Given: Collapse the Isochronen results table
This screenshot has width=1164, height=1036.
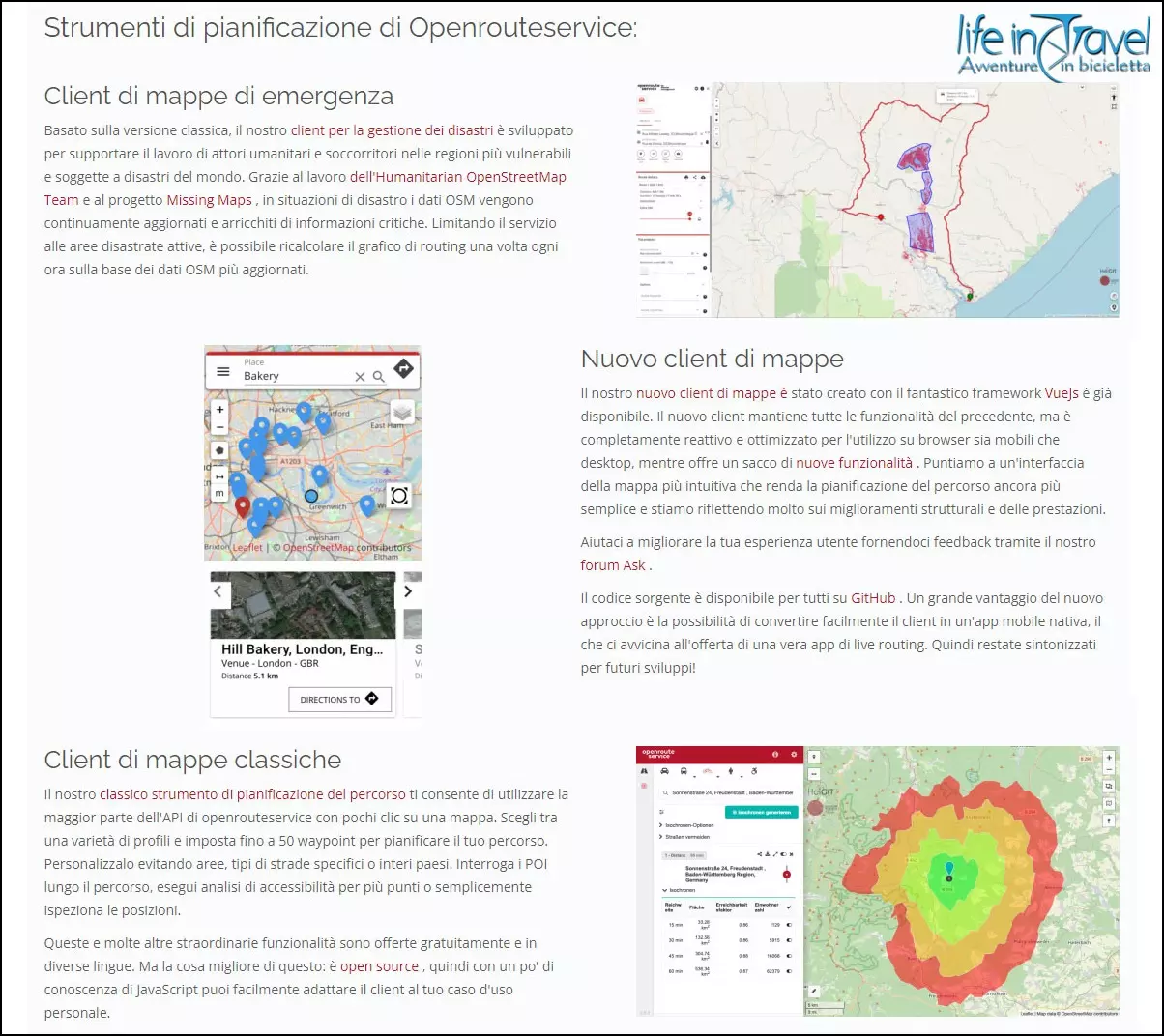Looking at the screenshot, I should pyautogui.click(x=678, y=890).
